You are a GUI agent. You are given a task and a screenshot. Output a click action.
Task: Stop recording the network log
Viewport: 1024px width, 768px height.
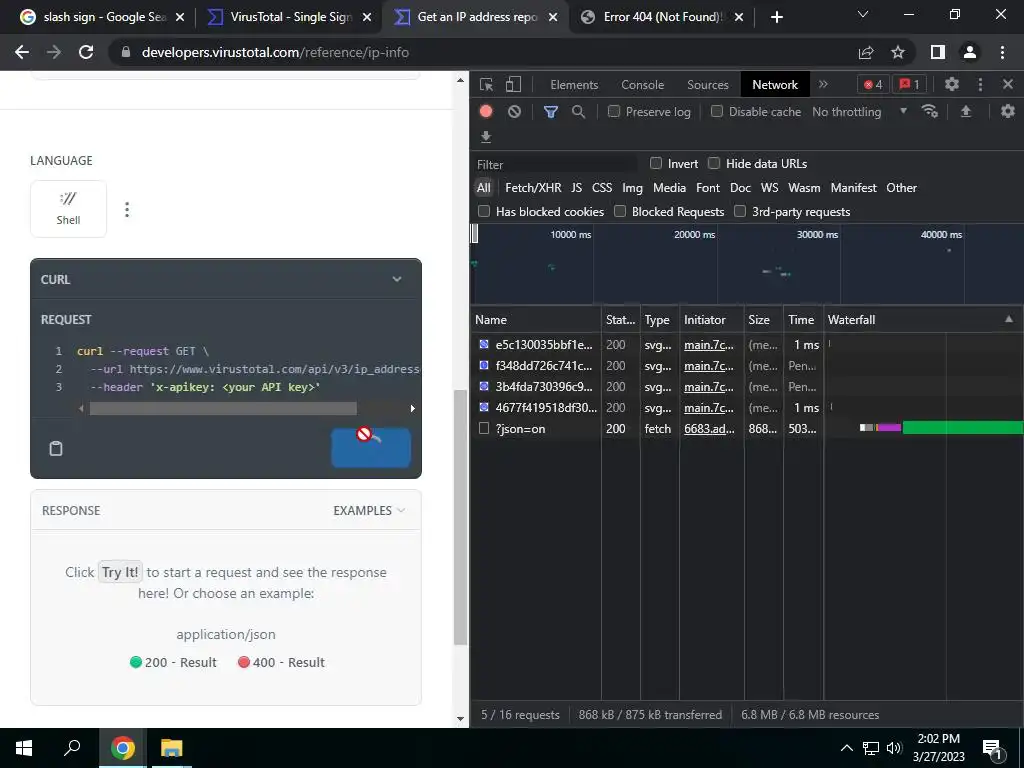click(x=486, y=111)
